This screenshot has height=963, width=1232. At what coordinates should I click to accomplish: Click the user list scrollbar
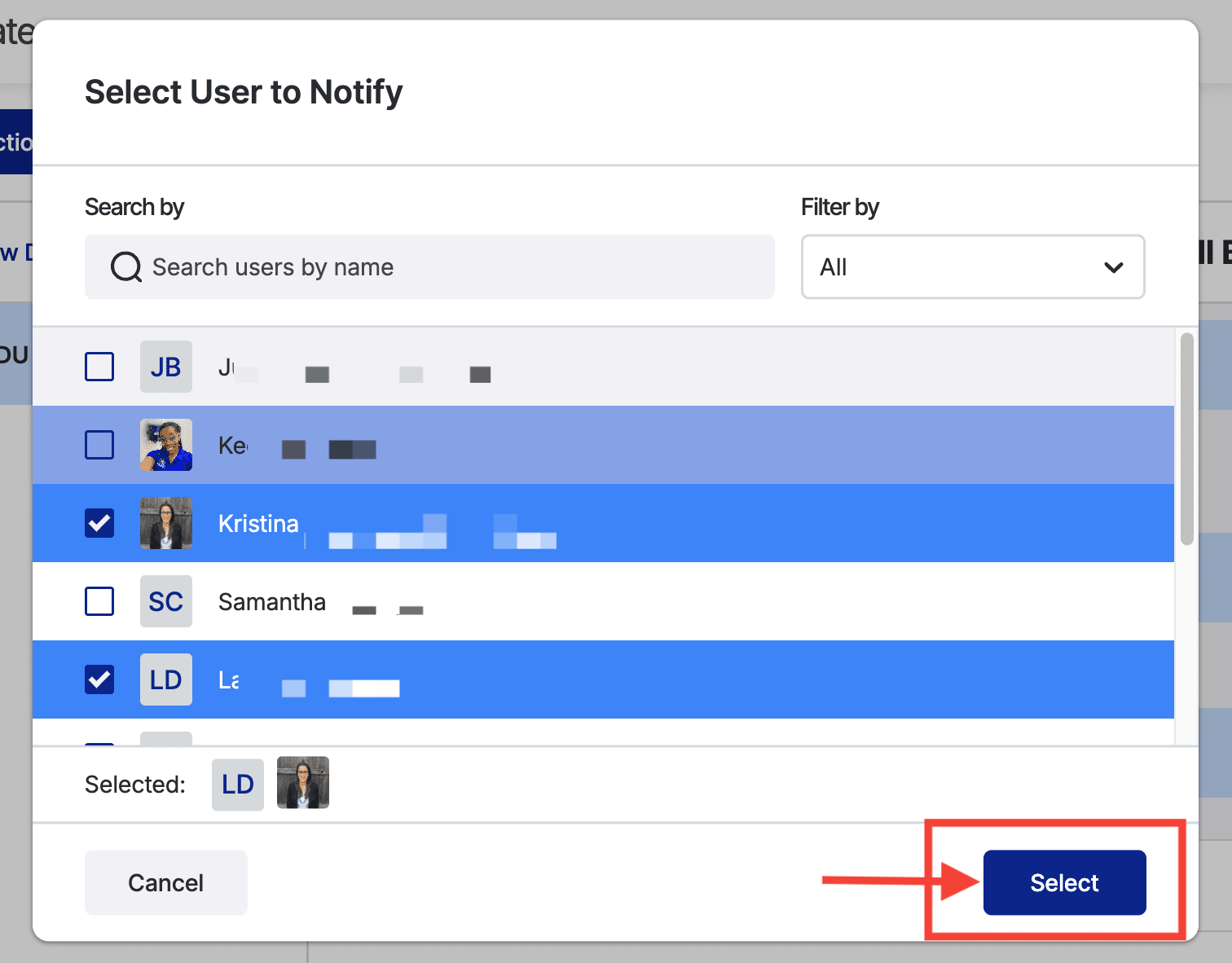click(1187, 438)
